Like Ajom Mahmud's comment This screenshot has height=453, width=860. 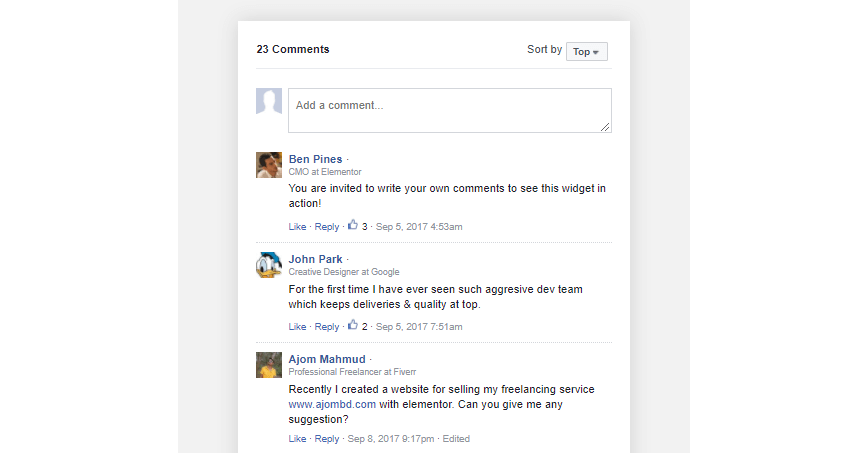[297, 439]
